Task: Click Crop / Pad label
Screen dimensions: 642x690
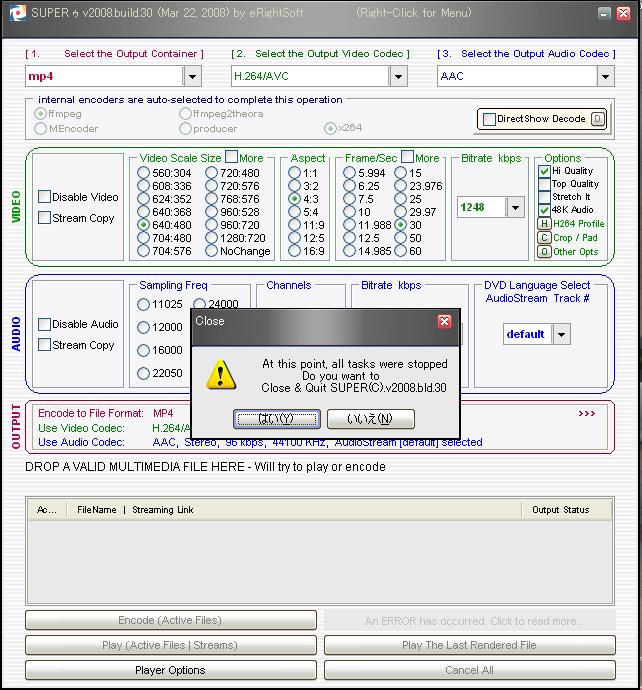Action: point(575,238)
